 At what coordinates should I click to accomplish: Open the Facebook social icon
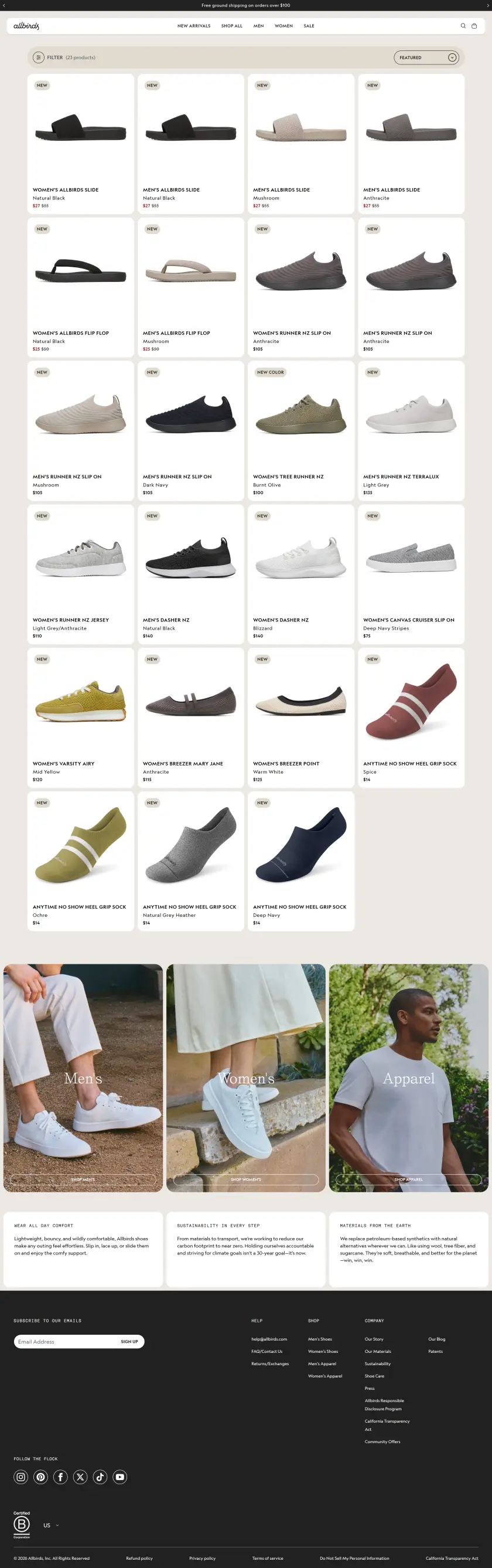click(x=60, y=1477)
